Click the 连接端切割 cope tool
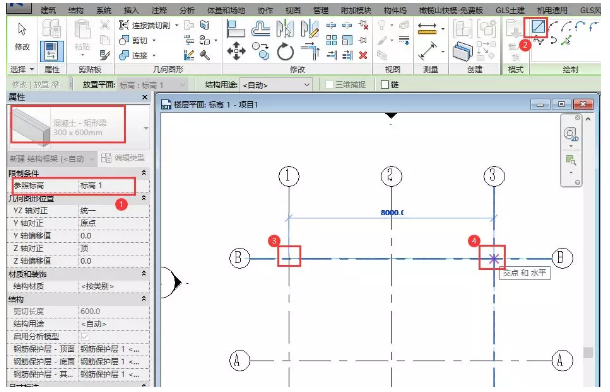 pyautogui.click(x=145, y=26)
